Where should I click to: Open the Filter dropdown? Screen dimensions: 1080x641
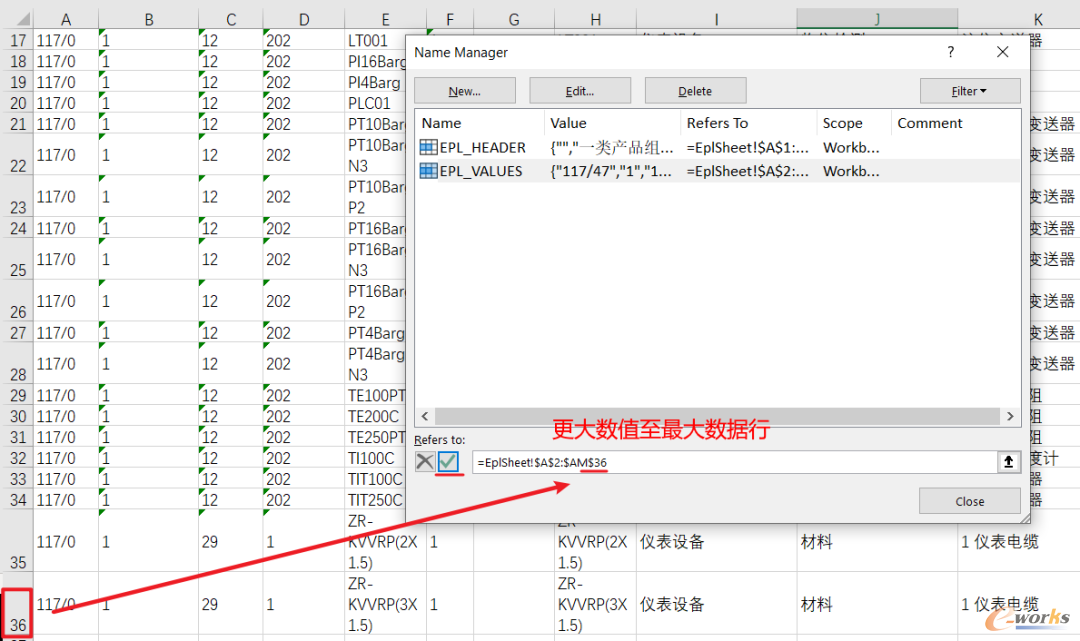click(x=970, y=91)
